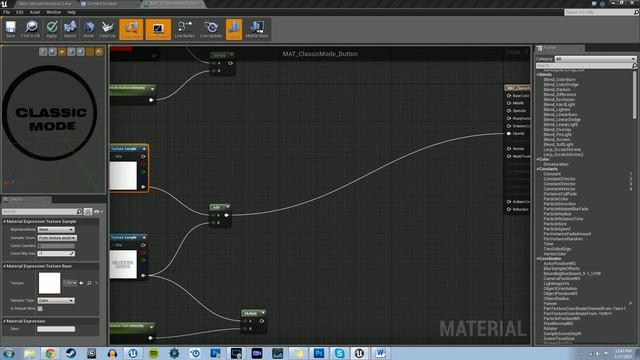Click the Details property matrix grid icon

click(x=88, y=211)
